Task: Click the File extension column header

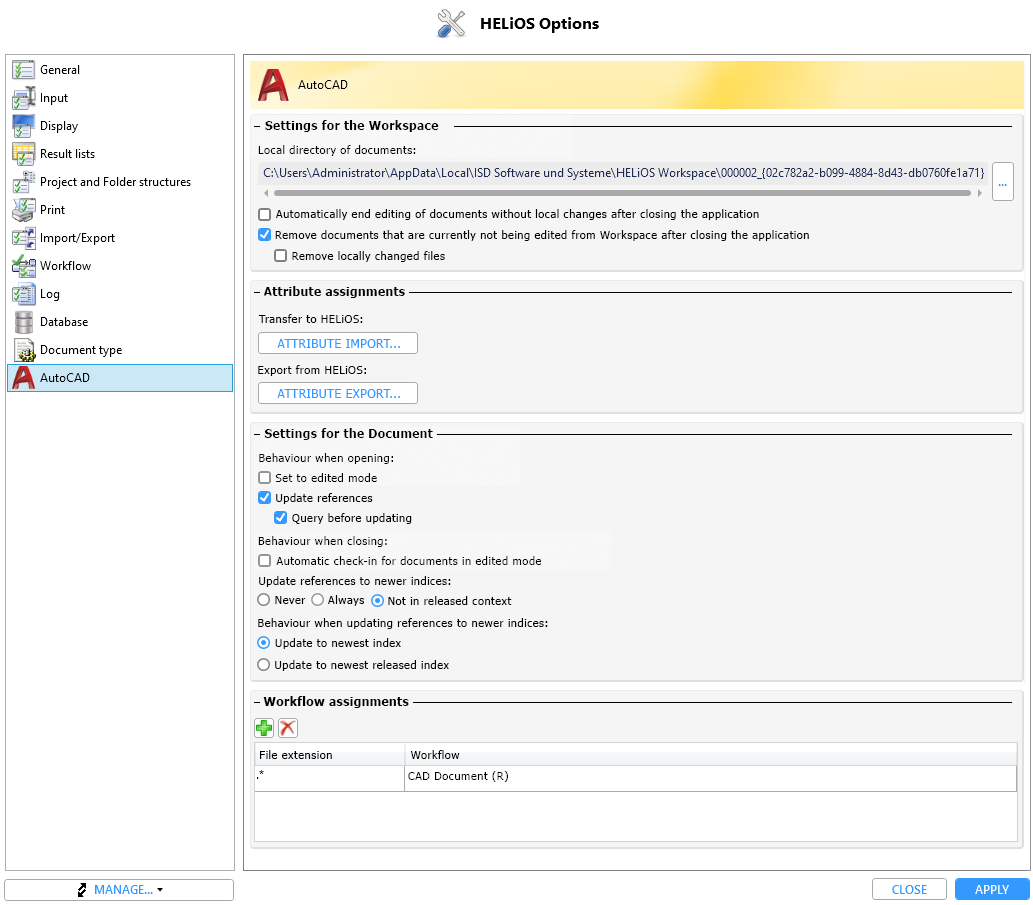Action: tap(329, 755)
